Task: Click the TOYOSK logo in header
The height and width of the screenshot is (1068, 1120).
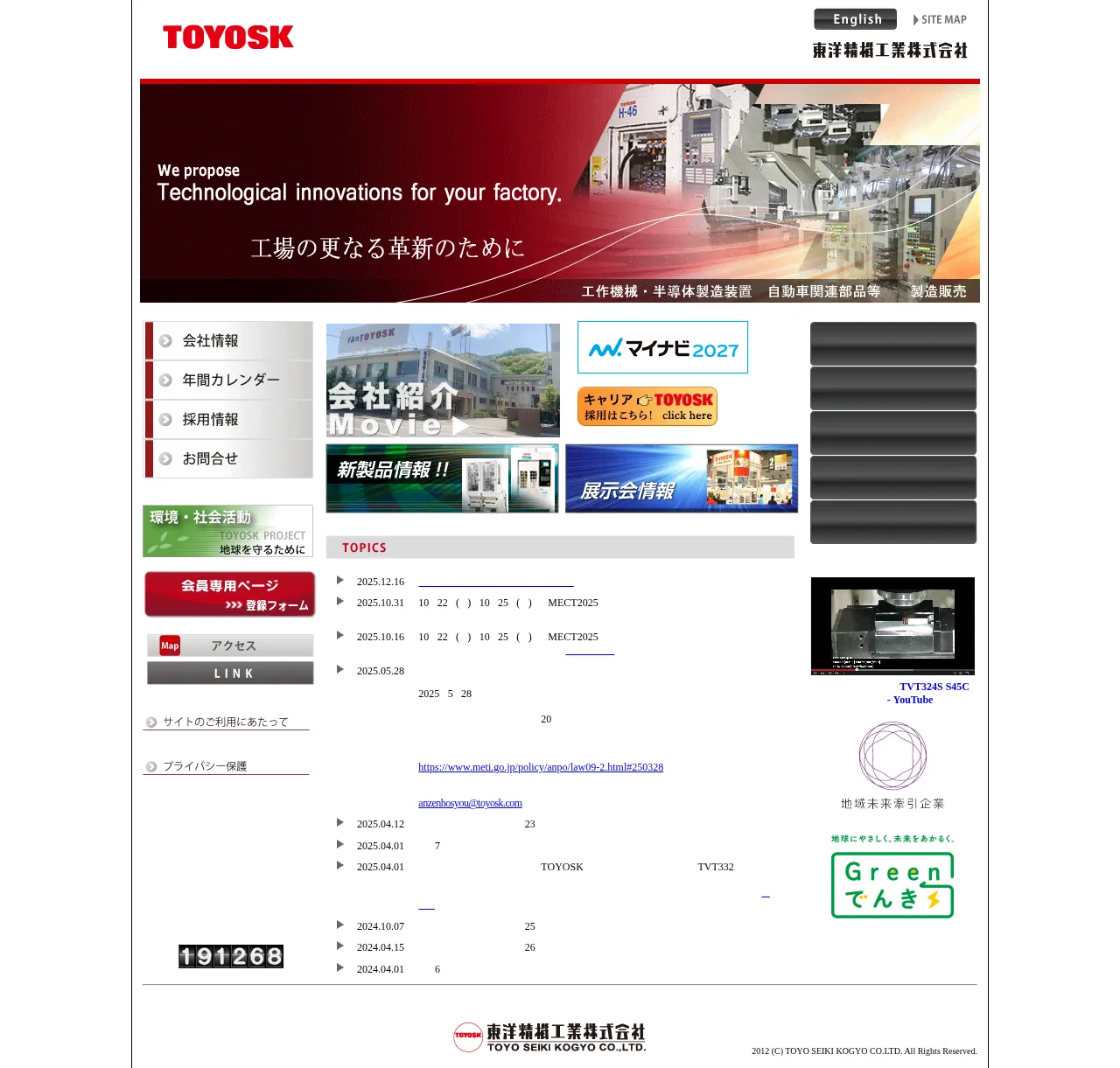Action: pos(227,37)
